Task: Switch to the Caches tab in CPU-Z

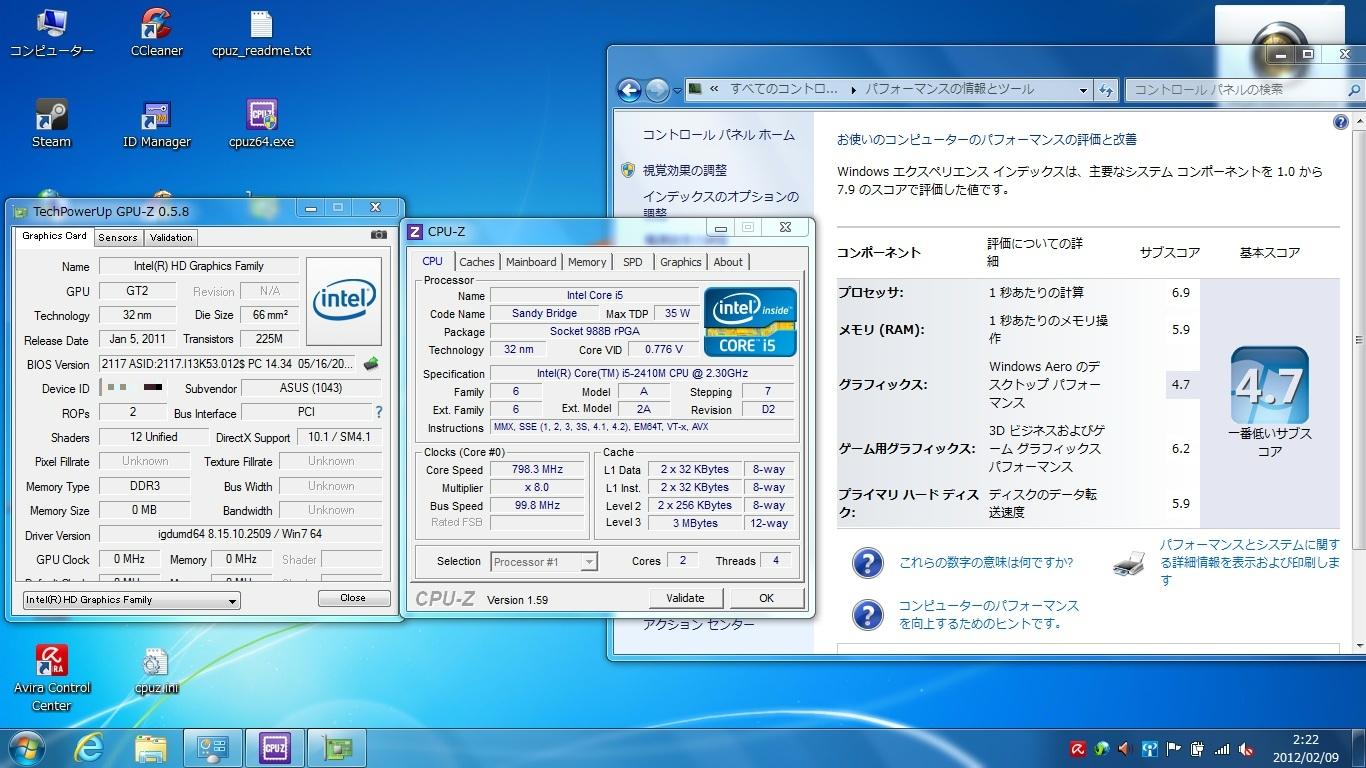Action: (477, 262)
